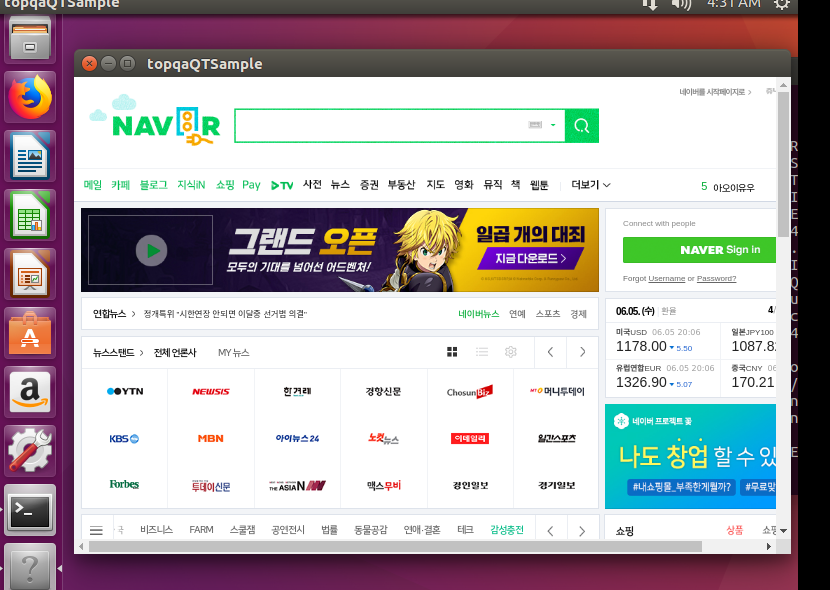830x590 pixels.
Task: Open the 지식iN service link
Action: 191,185
